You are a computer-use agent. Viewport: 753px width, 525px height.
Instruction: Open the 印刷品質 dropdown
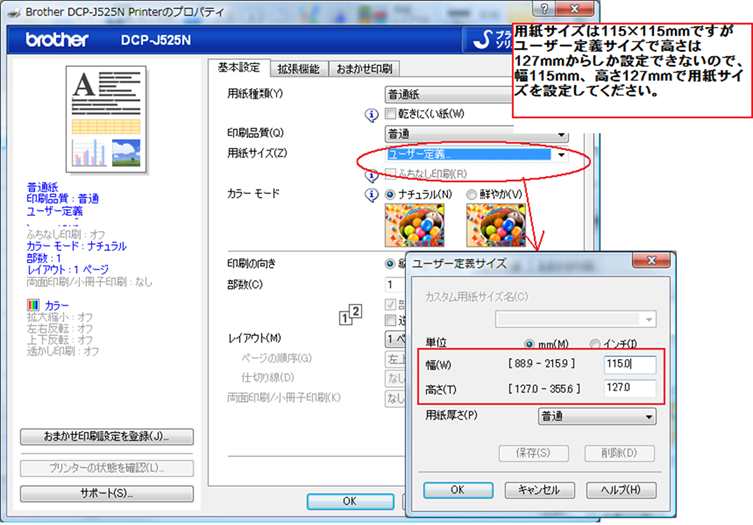(x=477, y=134)
